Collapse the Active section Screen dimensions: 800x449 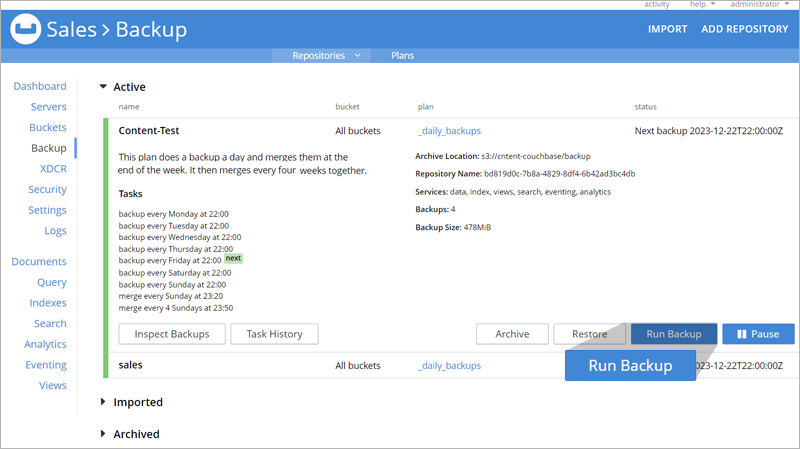[103, 87]
